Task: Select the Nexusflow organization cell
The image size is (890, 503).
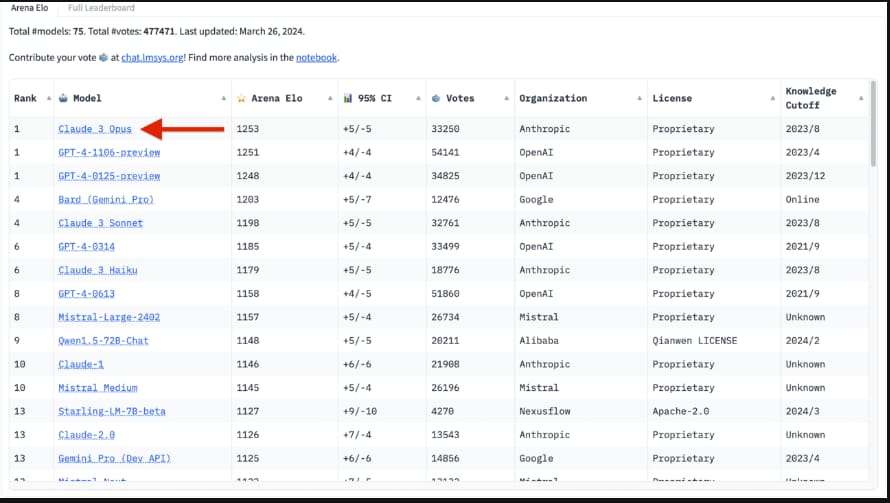Action: (545, 411)
